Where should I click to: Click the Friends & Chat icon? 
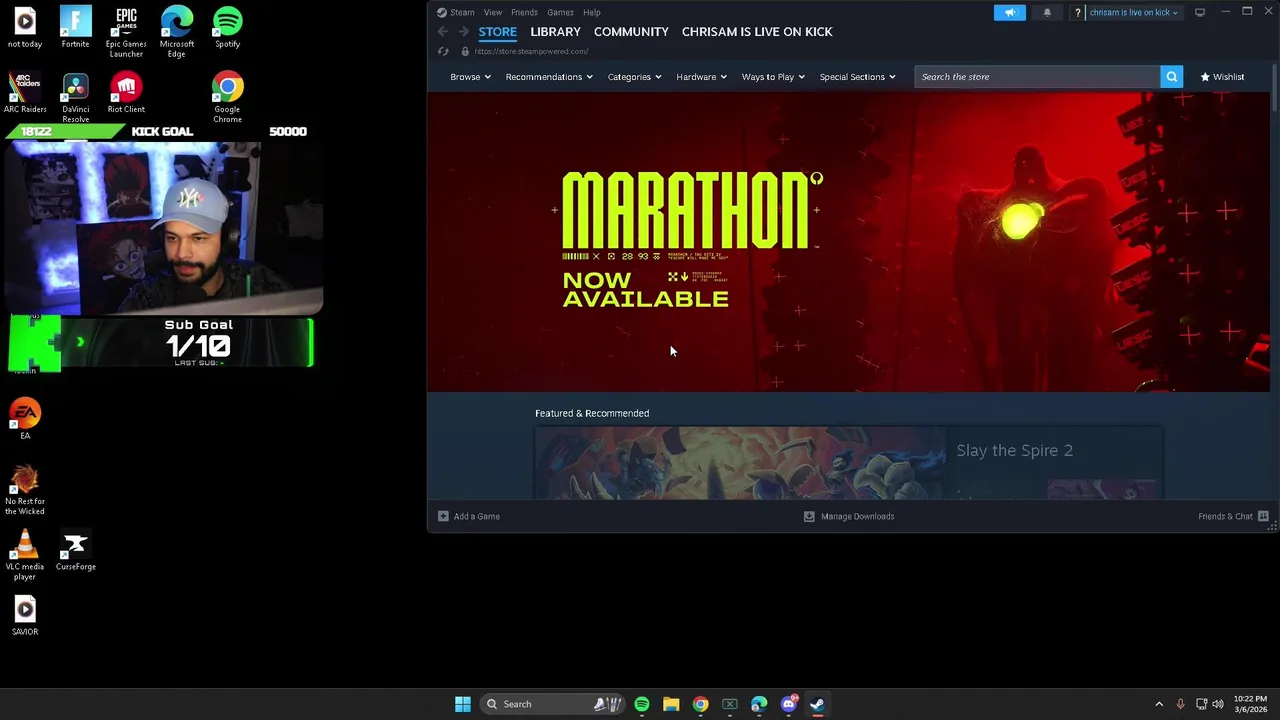pos(1263,516)
